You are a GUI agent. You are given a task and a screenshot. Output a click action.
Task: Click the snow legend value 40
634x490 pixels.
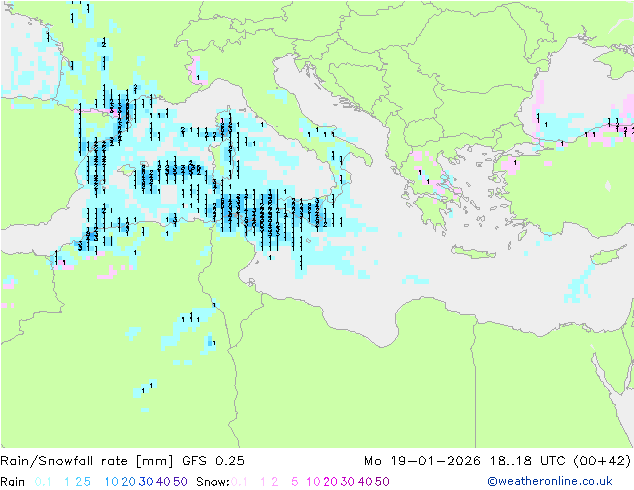[365, 482]
